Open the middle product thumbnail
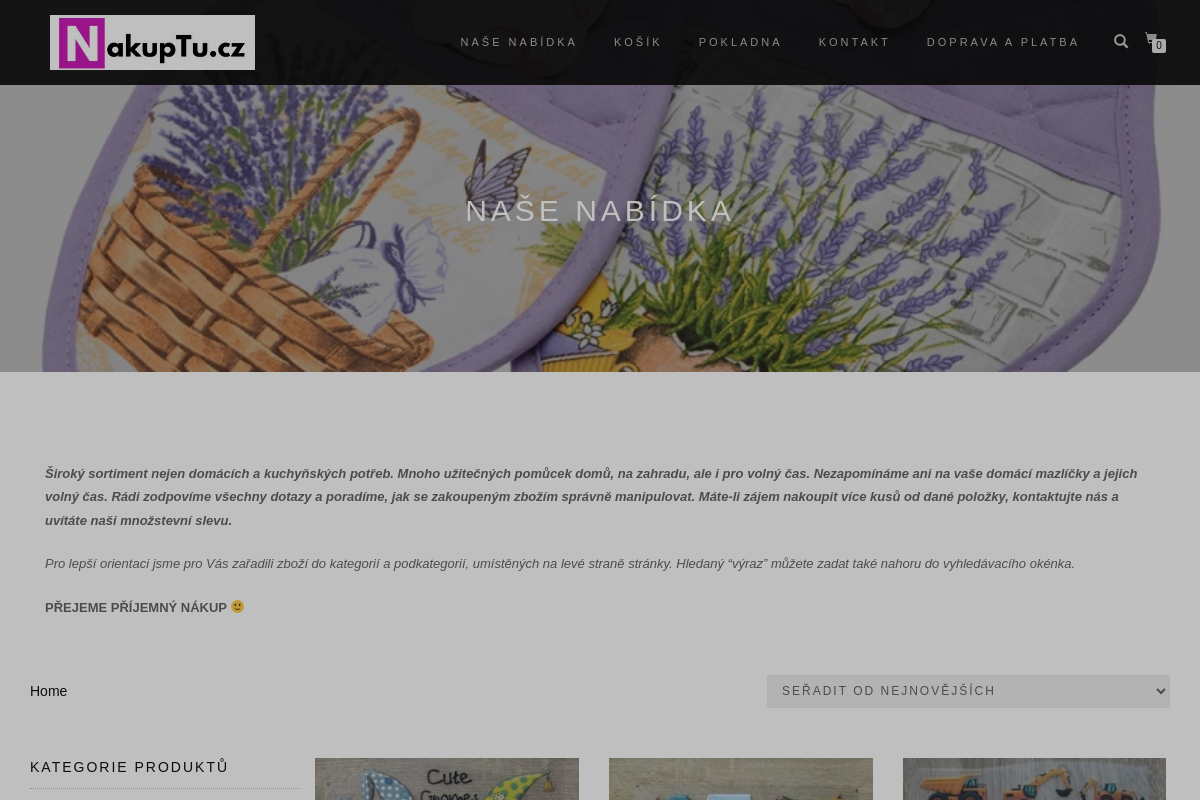The height and width of the screenshot is (800, 1200). 741,779
